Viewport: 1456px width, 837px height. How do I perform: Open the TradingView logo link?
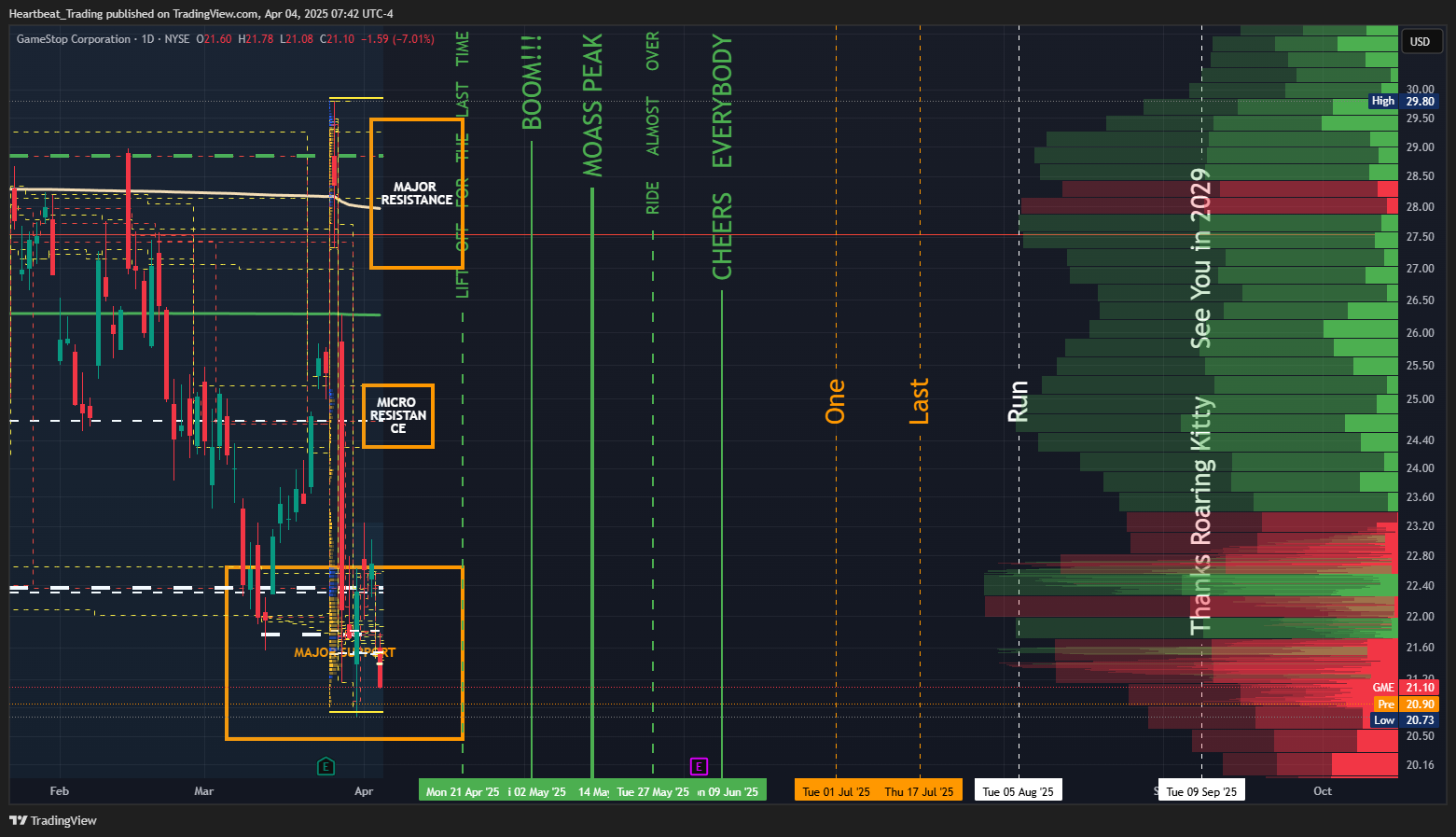pyautogui.click(x=53, y=820)
